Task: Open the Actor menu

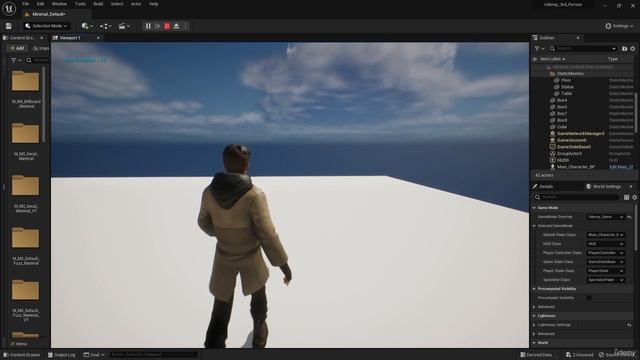Action: (x=136, y=4)
